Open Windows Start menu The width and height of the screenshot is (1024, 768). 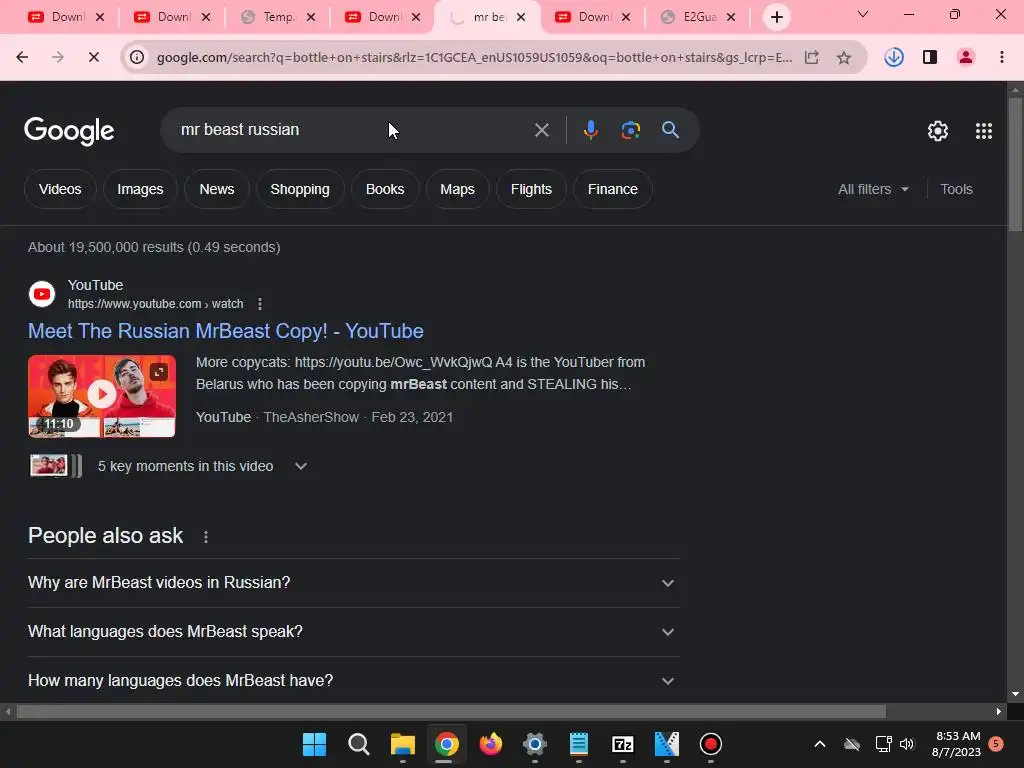point(314,744)
